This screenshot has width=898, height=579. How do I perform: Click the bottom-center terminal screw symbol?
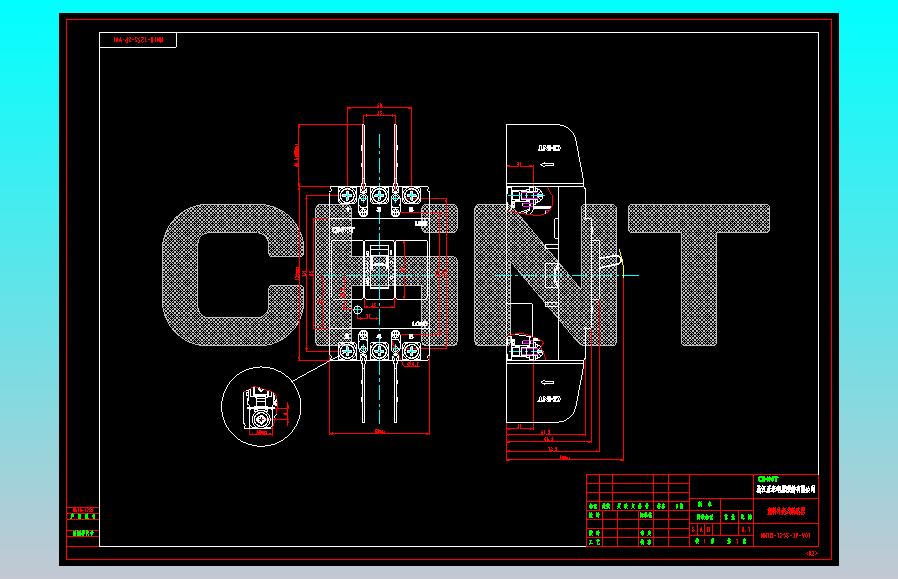[379, 350]
